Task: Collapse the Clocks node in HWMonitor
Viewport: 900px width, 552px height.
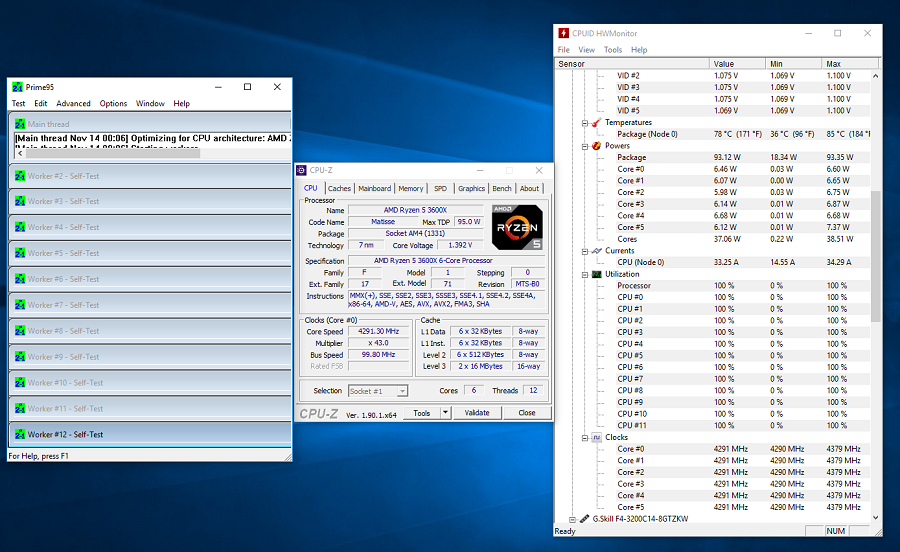Action: (x=584, y=438)
